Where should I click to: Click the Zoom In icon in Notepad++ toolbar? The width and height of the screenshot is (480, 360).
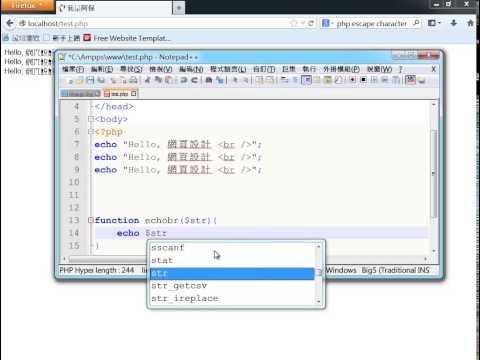point(235,80)
